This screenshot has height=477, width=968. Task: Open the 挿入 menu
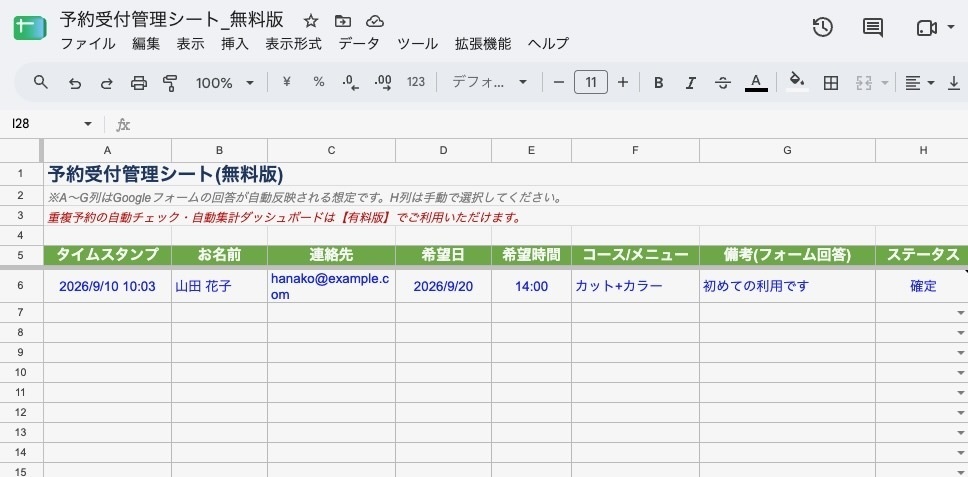235,44
